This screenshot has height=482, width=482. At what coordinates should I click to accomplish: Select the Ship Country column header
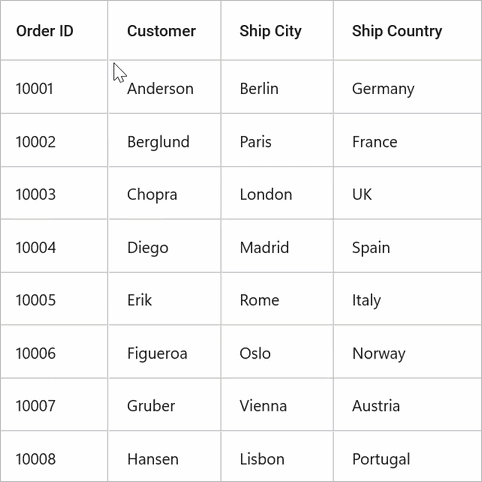click(407, 30)
